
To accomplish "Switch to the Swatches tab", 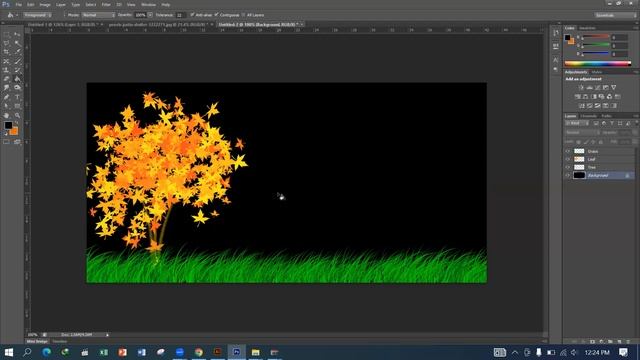I will point(587,28).
